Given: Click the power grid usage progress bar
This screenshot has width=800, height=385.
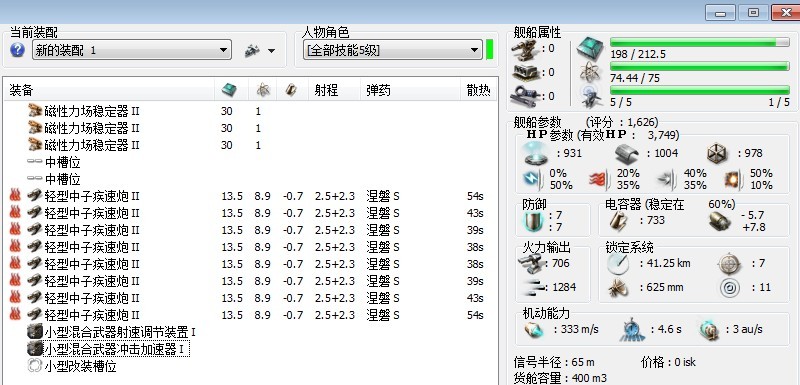Looking at the screenshot, I should coord(699,66).
